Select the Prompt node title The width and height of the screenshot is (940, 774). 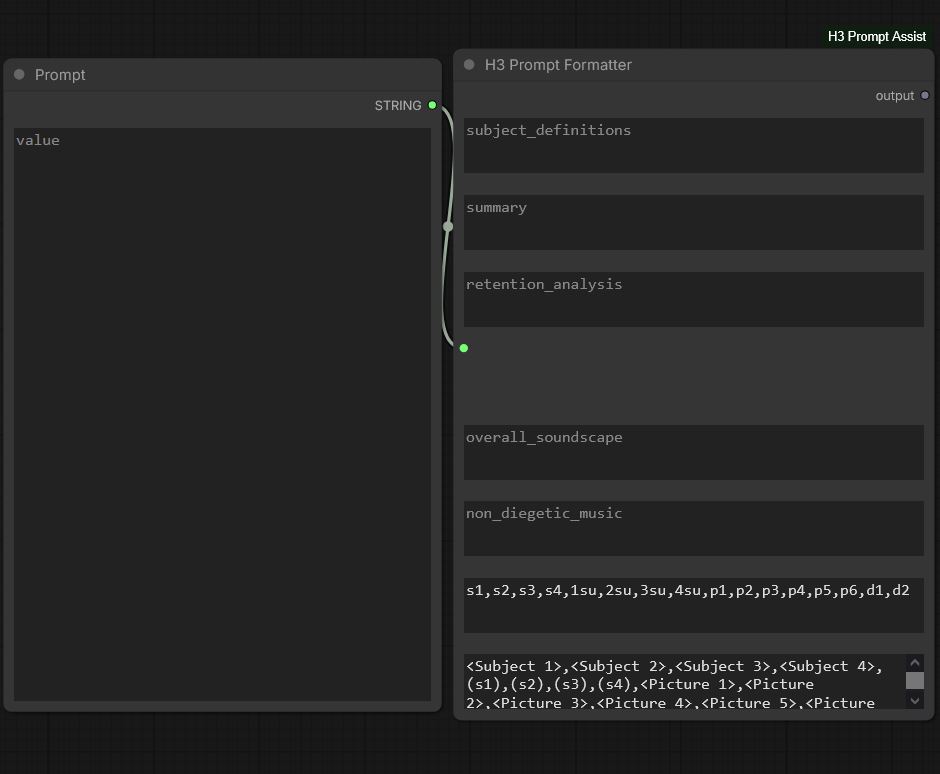[x=60, y=75]
